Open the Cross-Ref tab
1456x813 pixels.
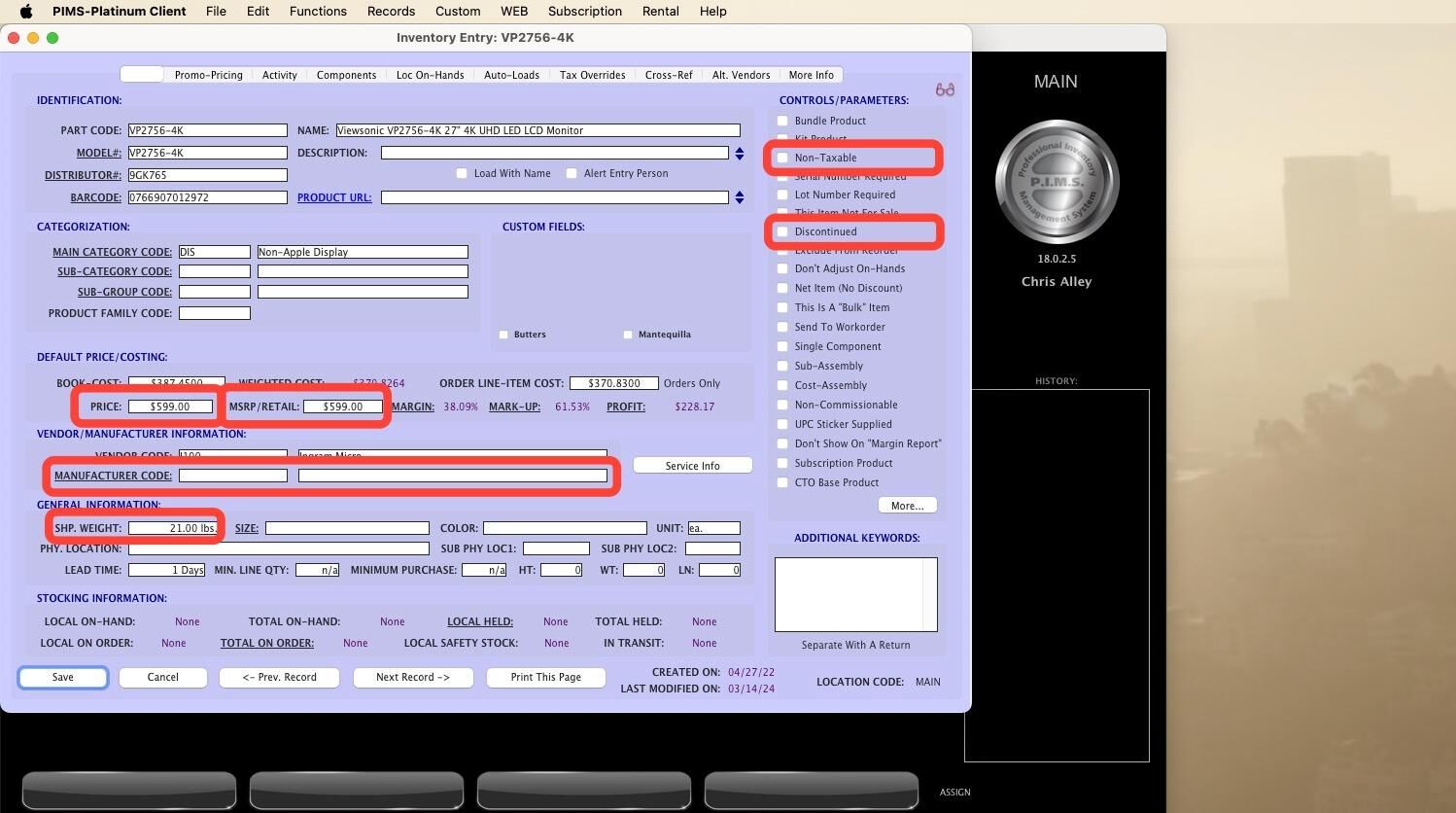[669, 75]
